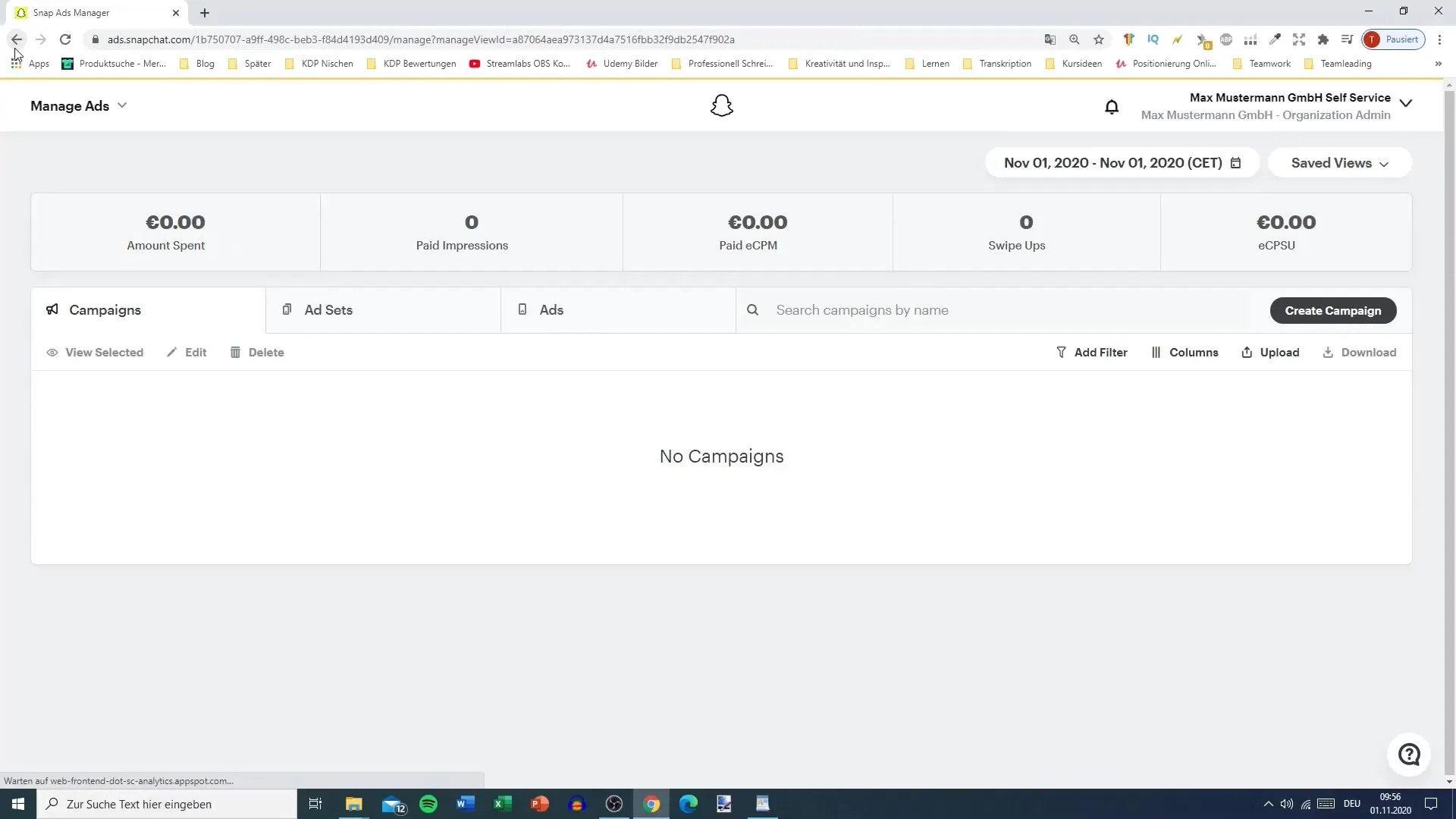Open Udemy Bilder bookmark
Screen dimensions: 1456x819
pos(622,64)
